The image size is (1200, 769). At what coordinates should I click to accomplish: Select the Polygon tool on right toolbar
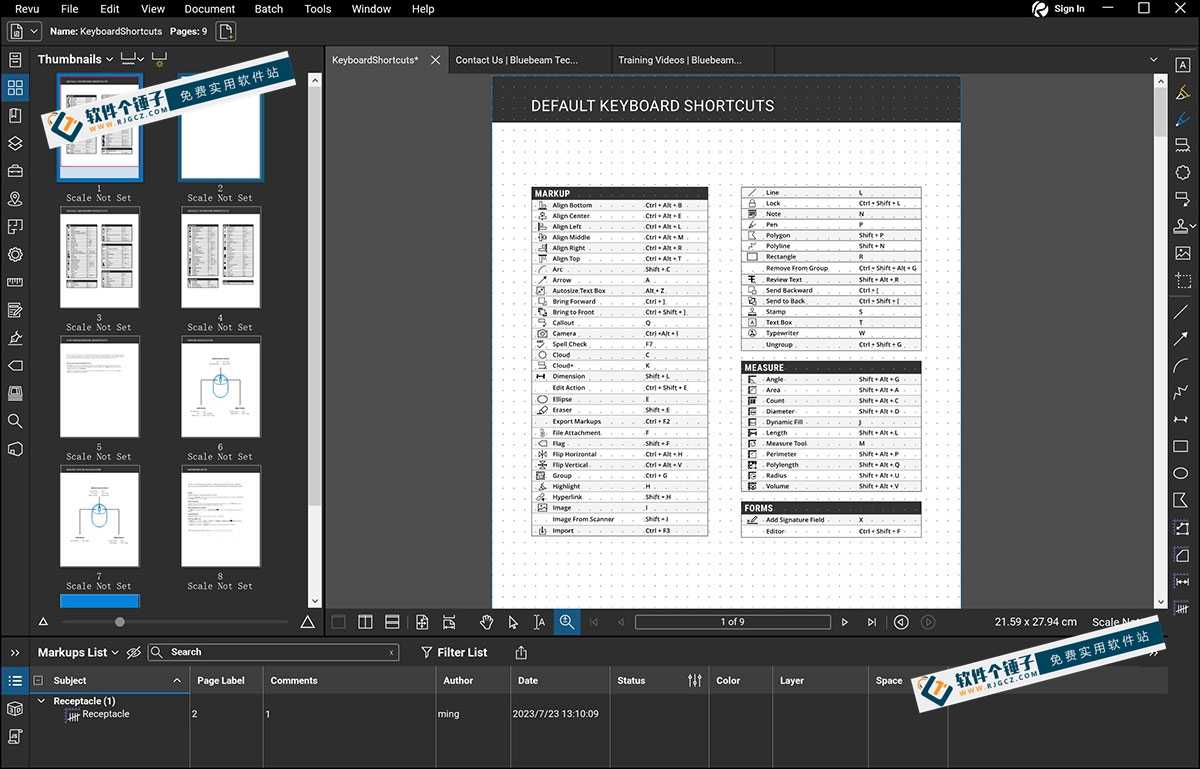pyautogui.click(x=1182, y=500)
